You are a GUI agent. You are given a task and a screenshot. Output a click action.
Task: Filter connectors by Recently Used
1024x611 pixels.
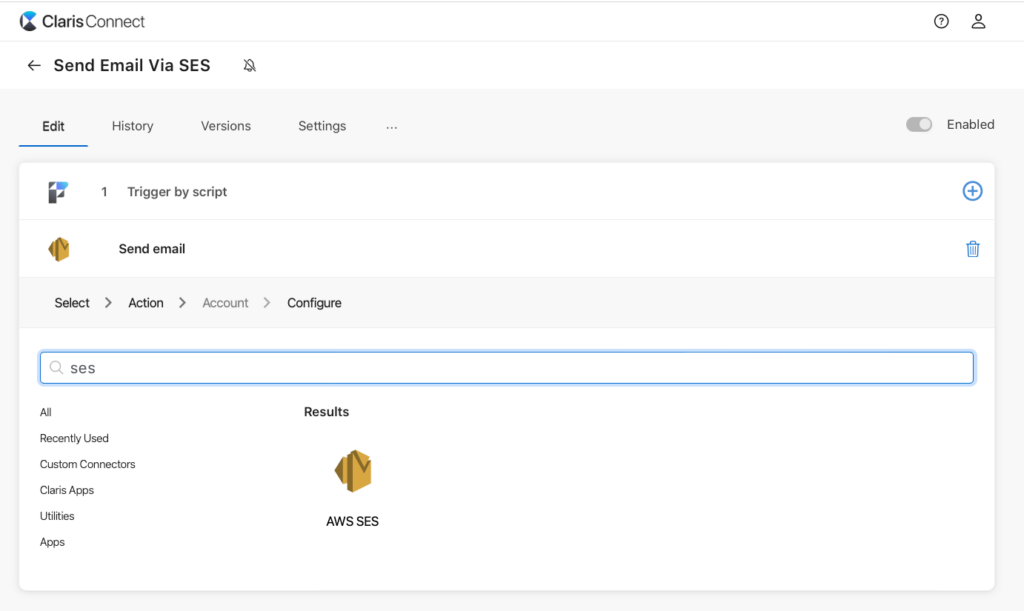[74, 439]
